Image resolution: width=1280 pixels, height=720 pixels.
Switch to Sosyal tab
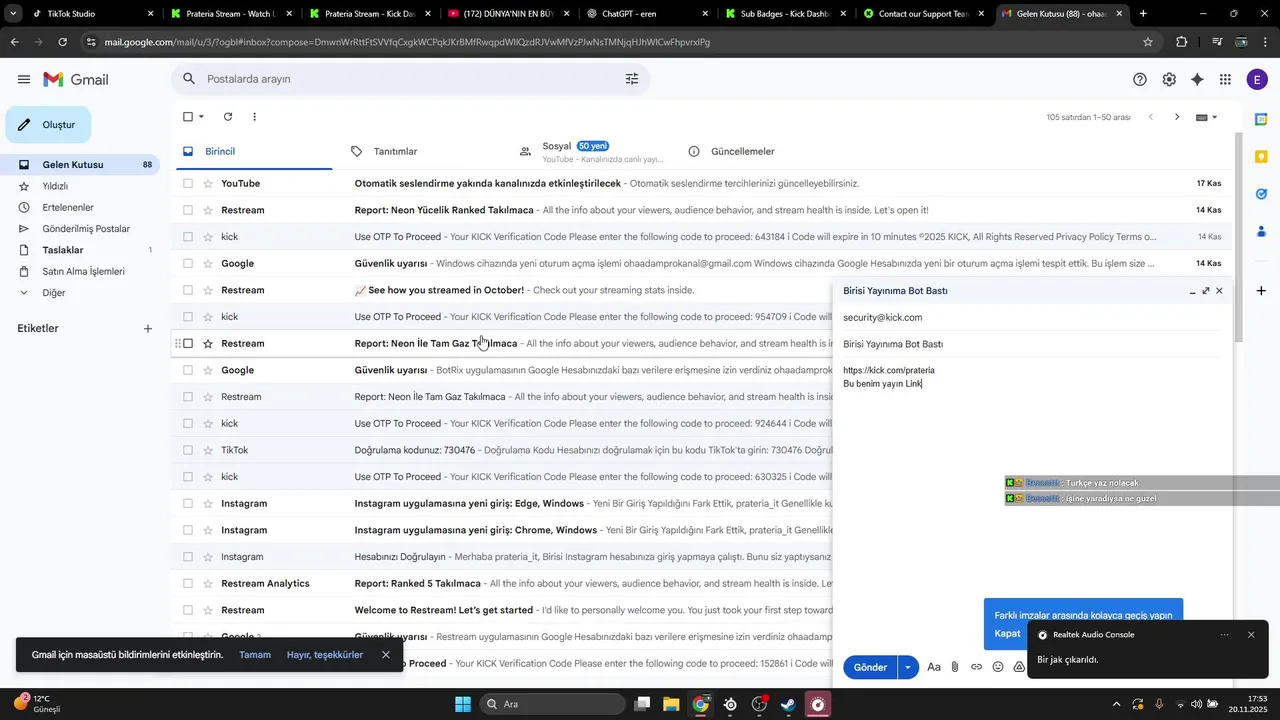point(590,152)
